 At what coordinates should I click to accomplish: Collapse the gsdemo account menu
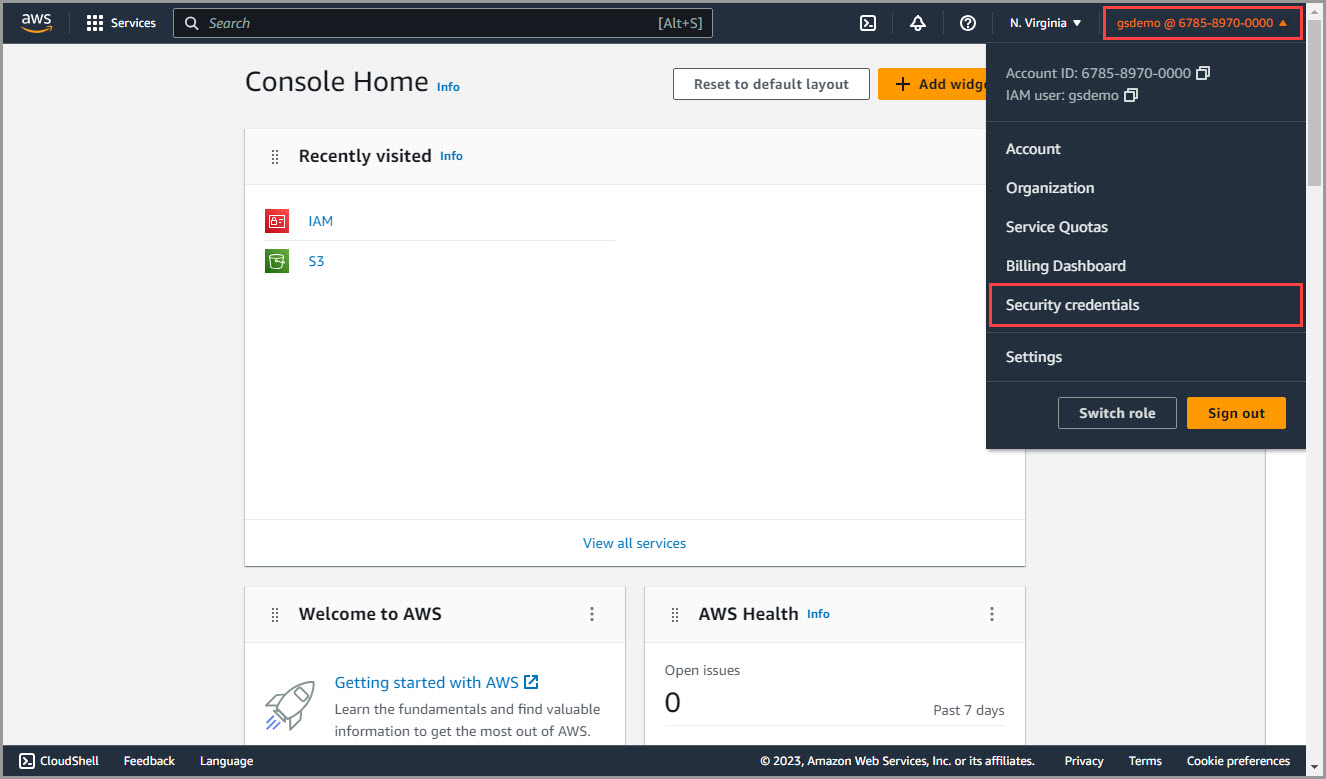click(x=1202, y=23)
